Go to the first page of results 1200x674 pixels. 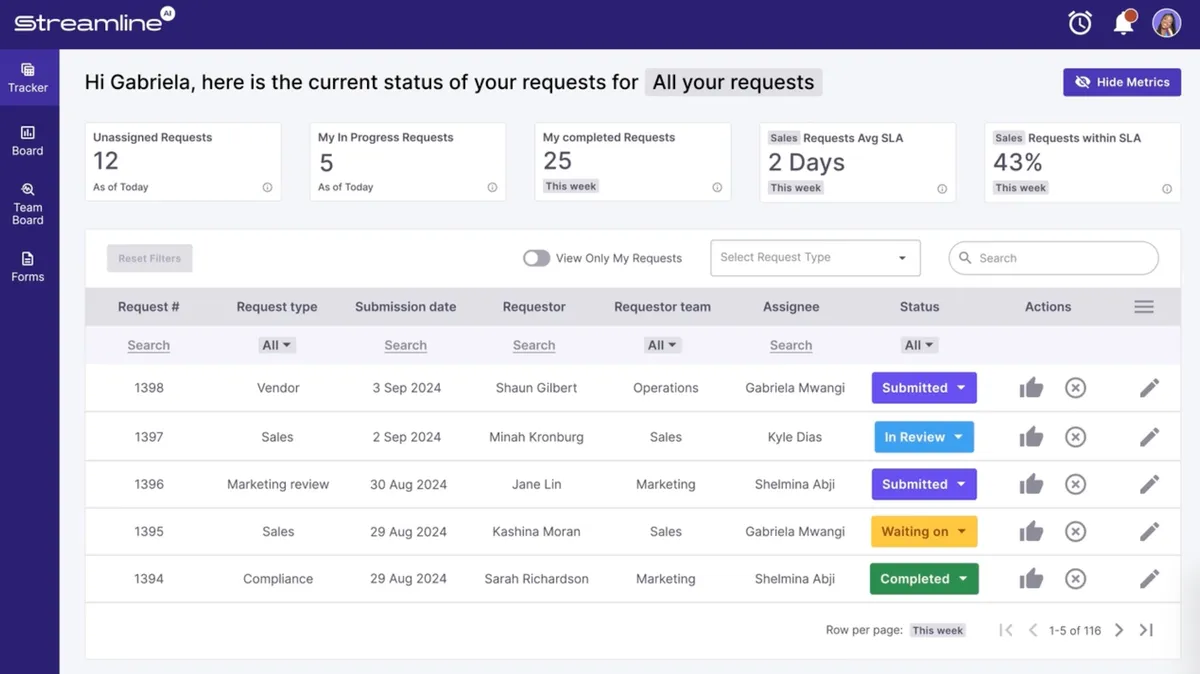[1006, 630]
